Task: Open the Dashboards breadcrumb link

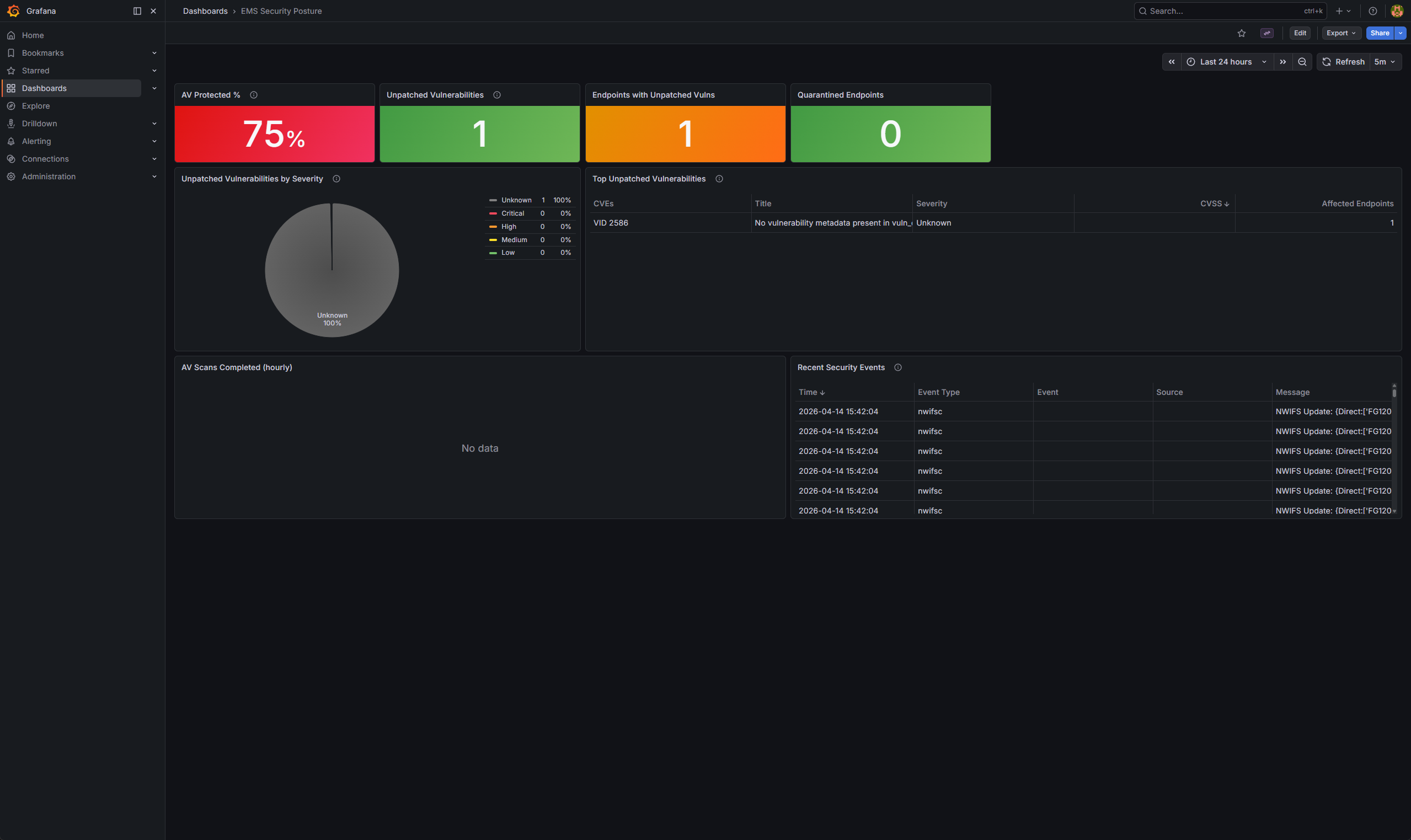Action: click(x=205, y=10)
